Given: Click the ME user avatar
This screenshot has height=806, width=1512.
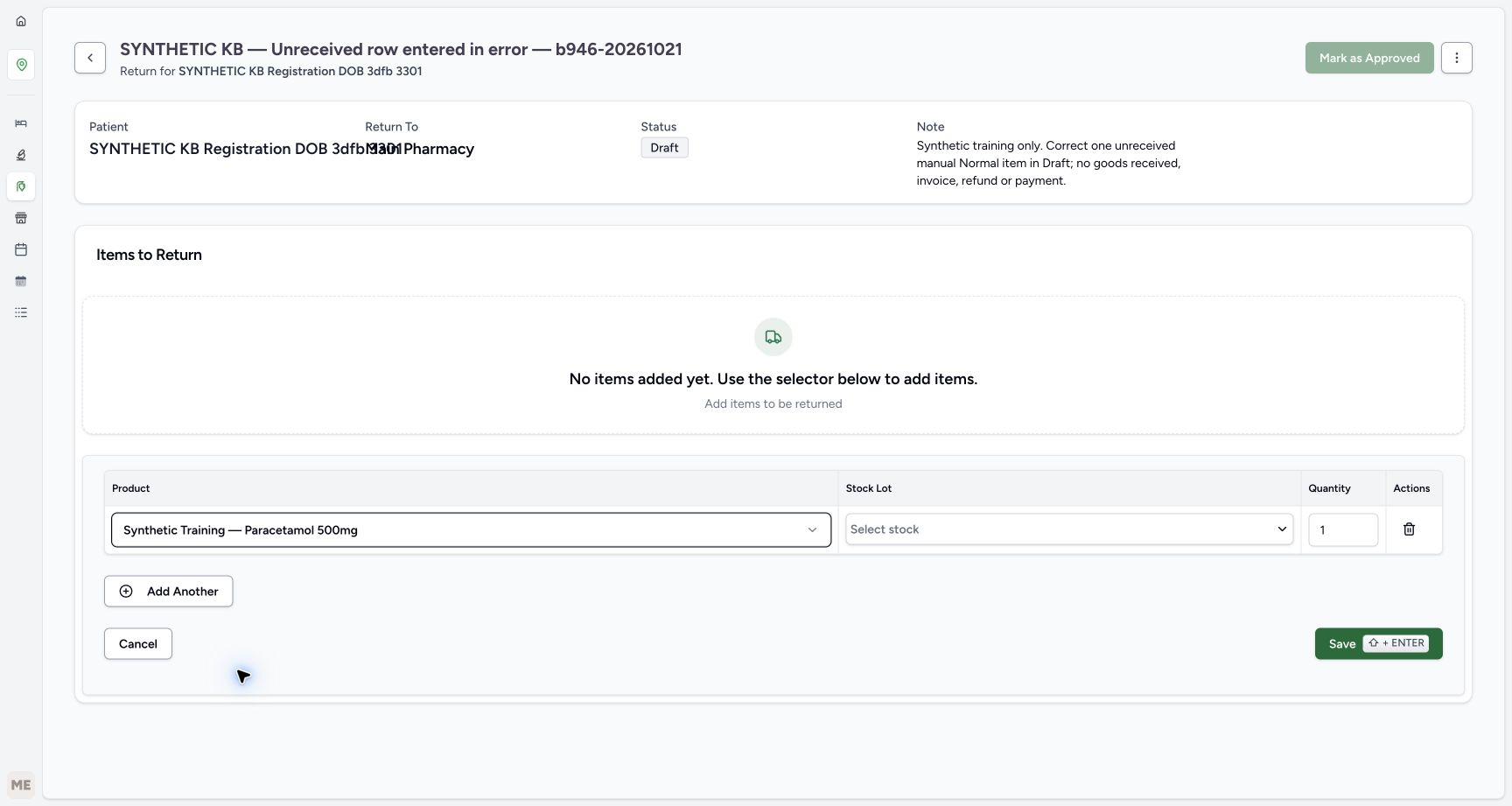Looking at the screenshot, I should 21,785.
